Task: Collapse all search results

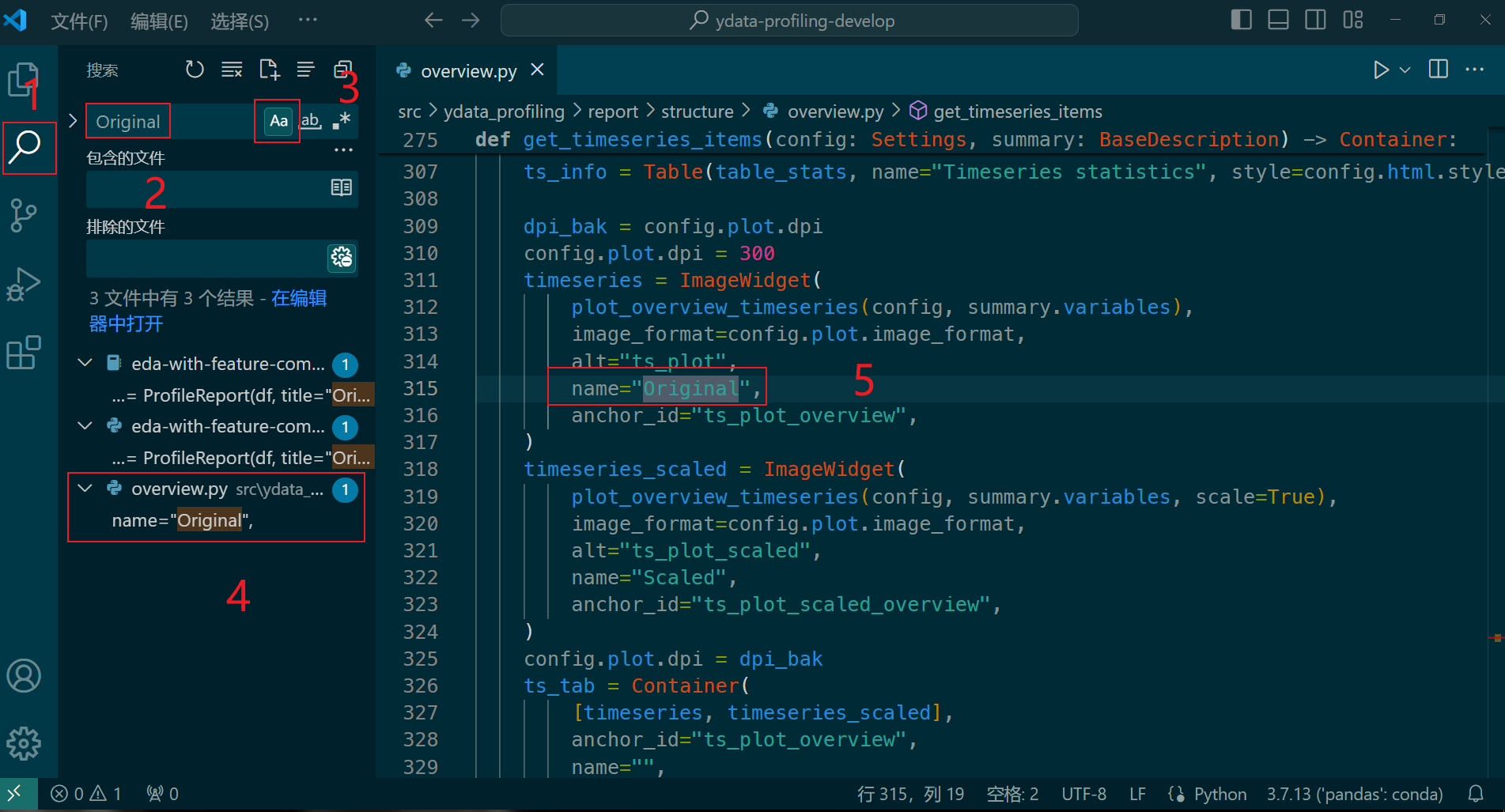Action: (343, 70)
